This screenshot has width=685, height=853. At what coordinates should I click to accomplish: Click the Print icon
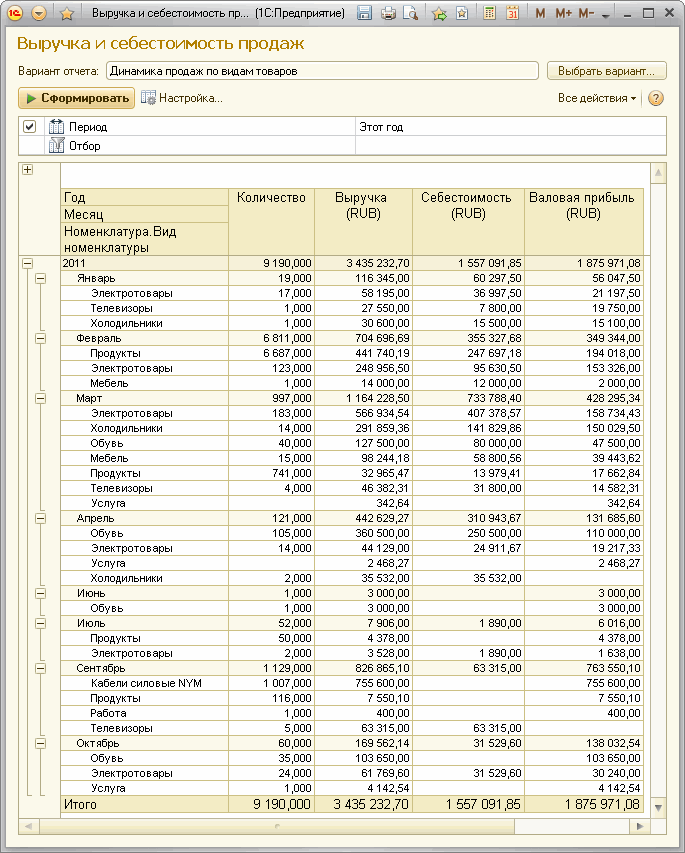pos(388,14)
